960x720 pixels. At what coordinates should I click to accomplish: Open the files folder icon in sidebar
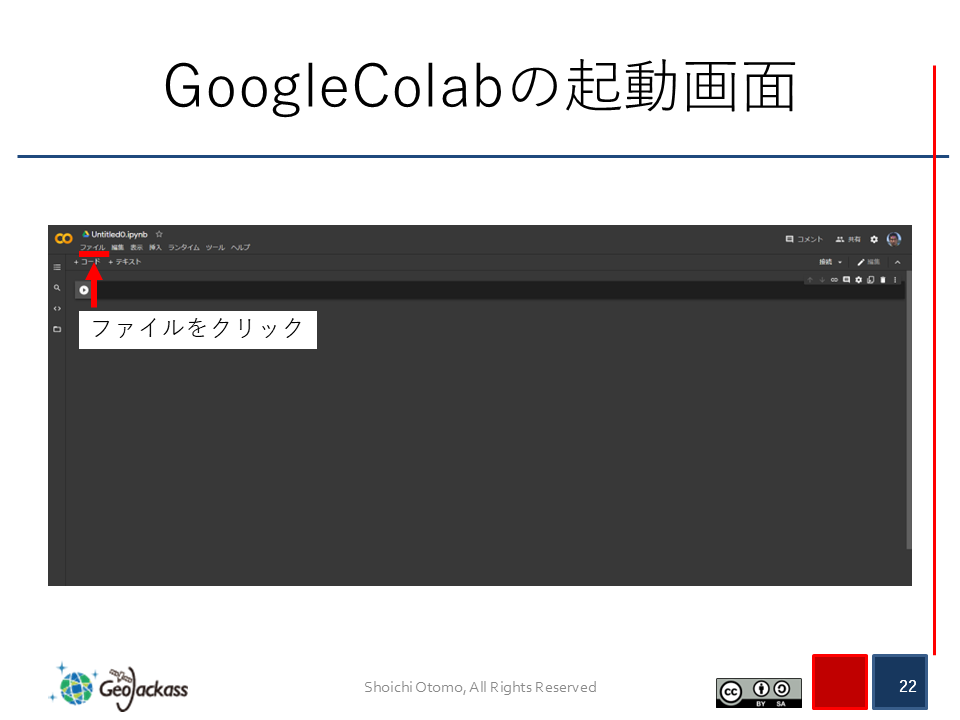point(57,329)
